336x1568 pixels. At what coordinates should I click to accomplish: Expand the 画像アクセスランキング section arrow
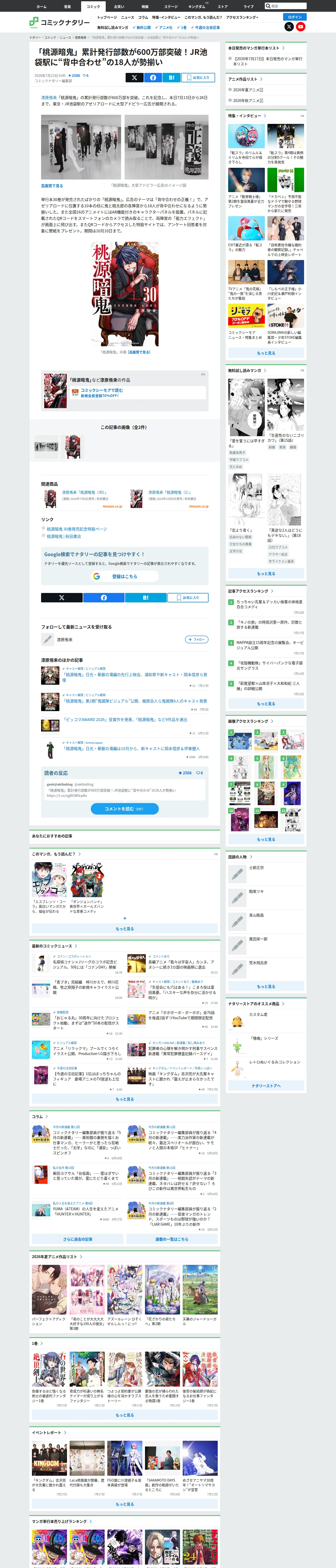272,721
